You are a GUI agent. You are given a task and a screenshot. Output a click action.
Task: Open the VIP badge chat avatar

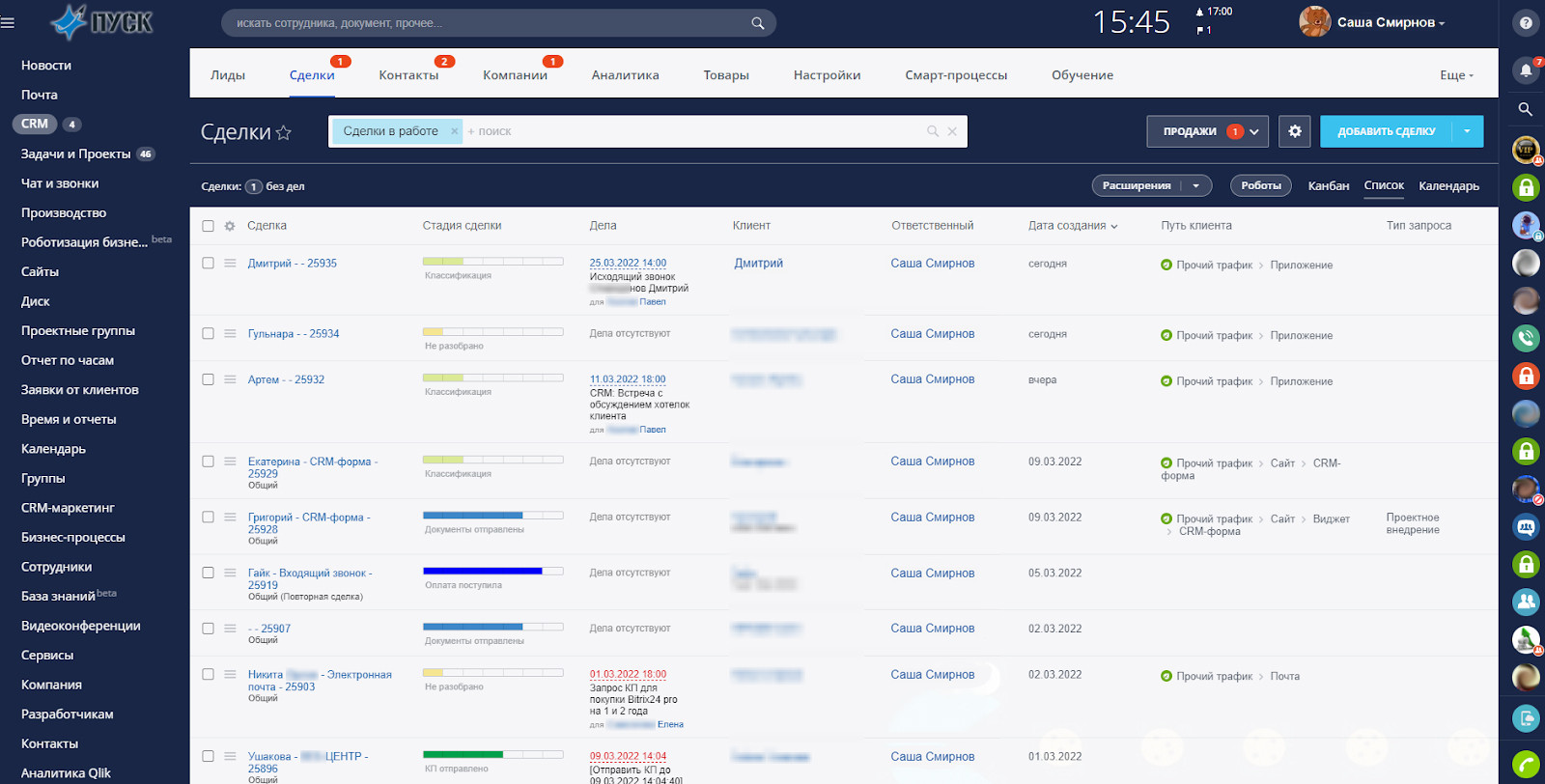[x=1526, y=150]
